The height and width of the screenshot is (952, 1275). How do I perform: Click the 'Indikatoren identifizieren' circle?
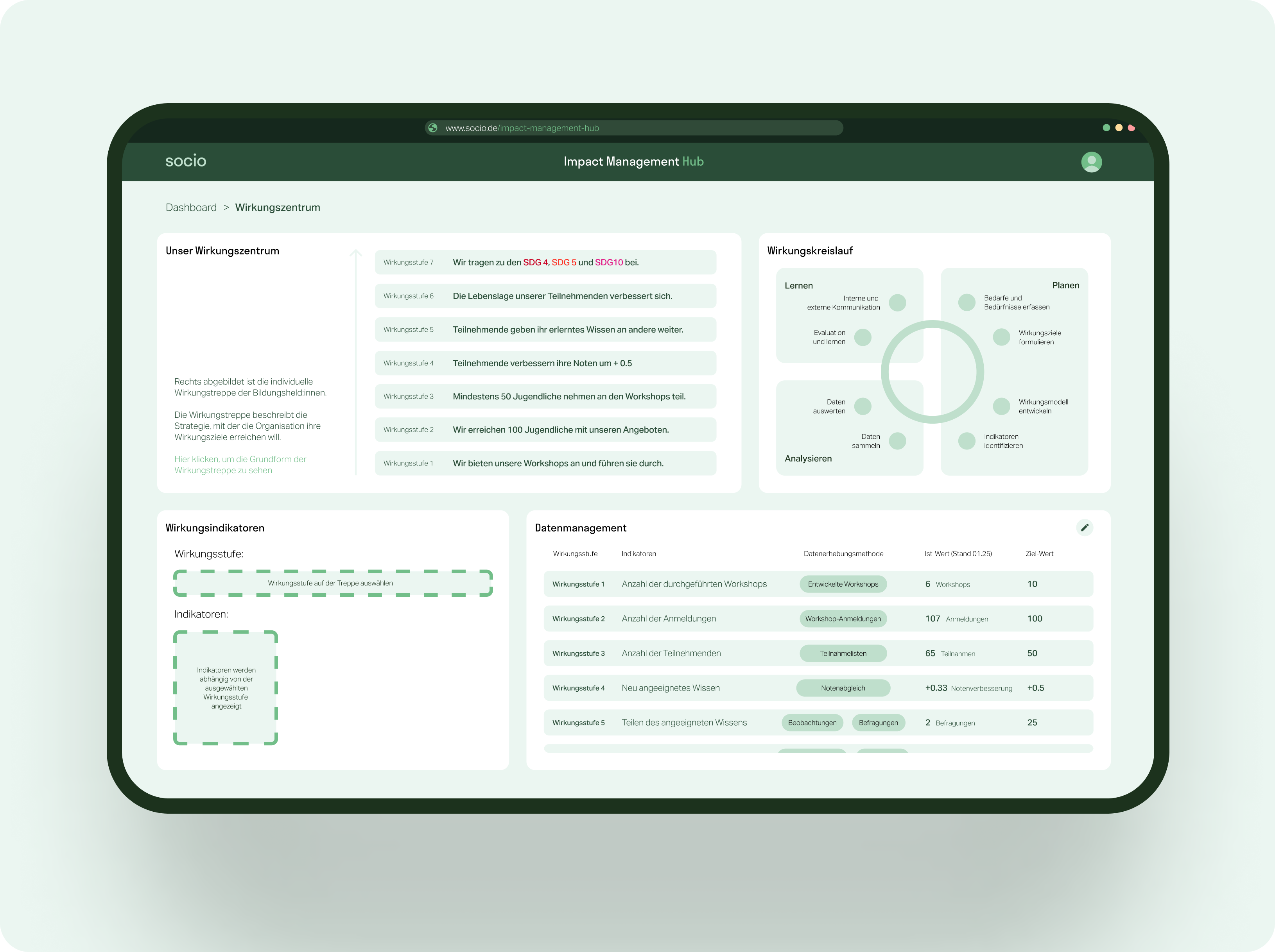click(966, 441)
